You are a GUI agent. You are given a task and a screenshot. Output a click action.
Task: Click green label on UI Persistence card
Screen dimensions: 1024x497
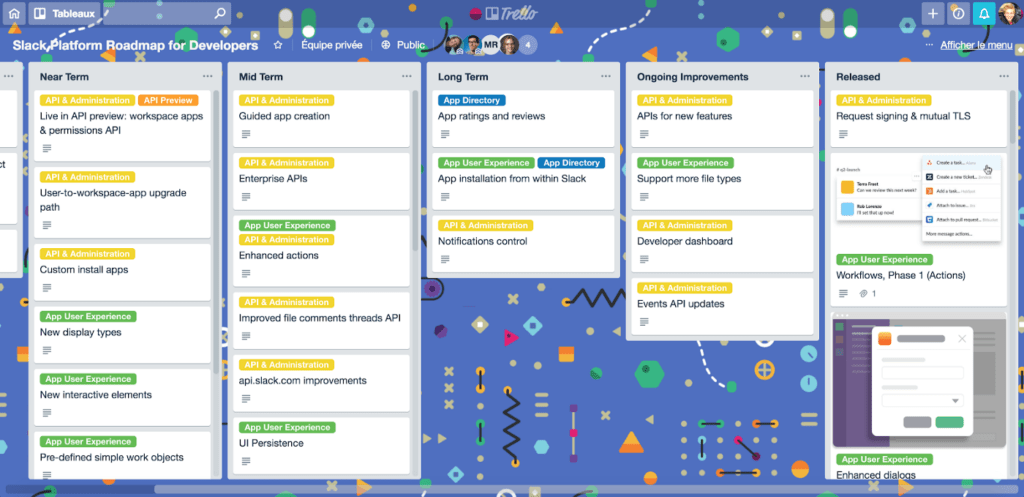(287, 427)
